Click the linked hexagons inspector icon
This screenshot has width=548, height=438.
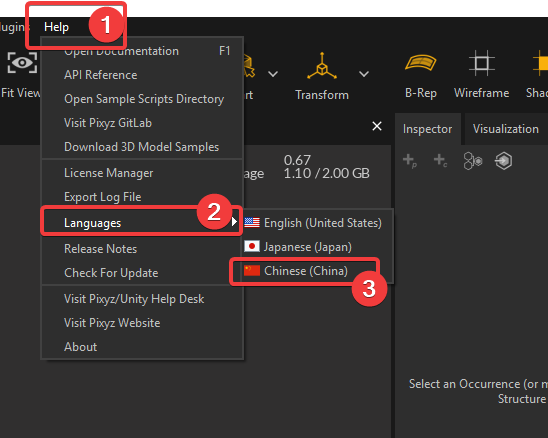473,161
